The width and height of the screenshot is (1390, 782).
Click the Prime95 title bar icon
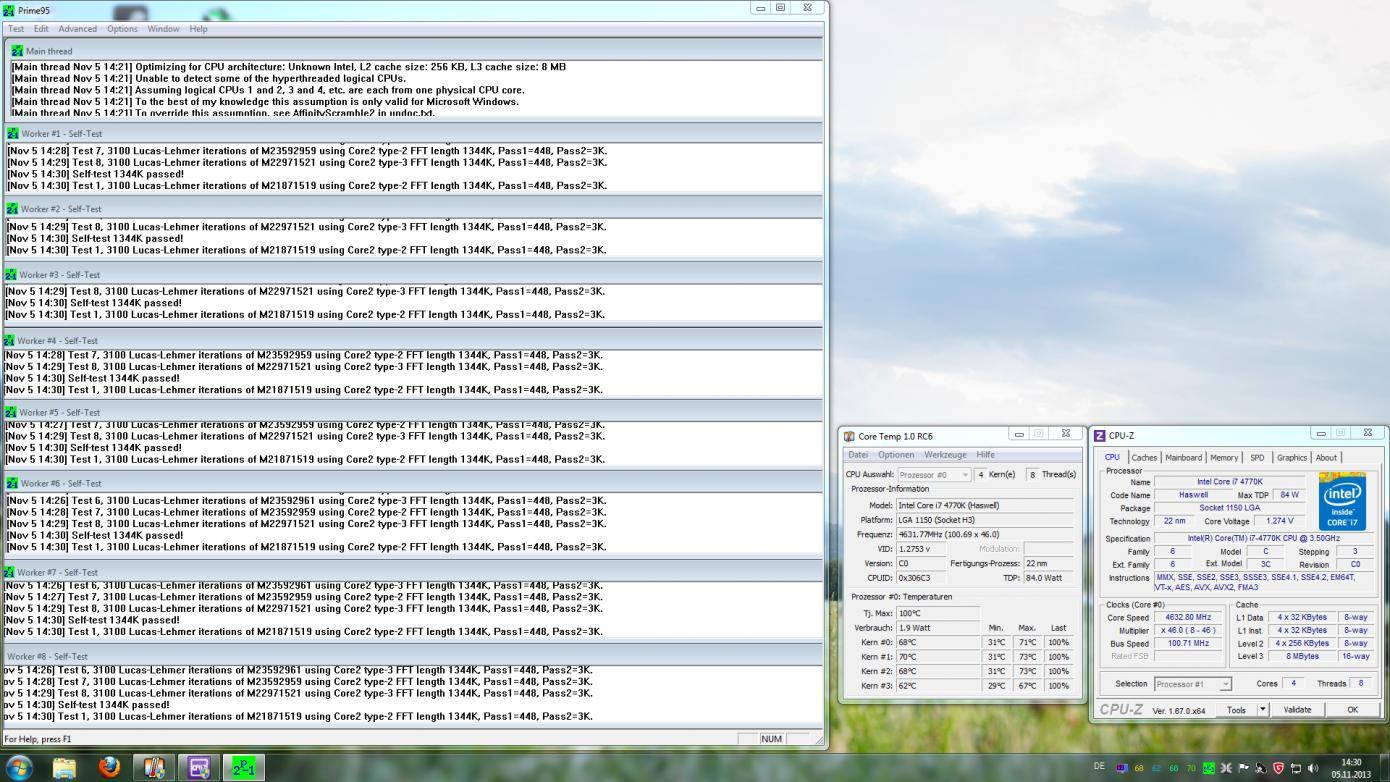click(x=9, y=10)
